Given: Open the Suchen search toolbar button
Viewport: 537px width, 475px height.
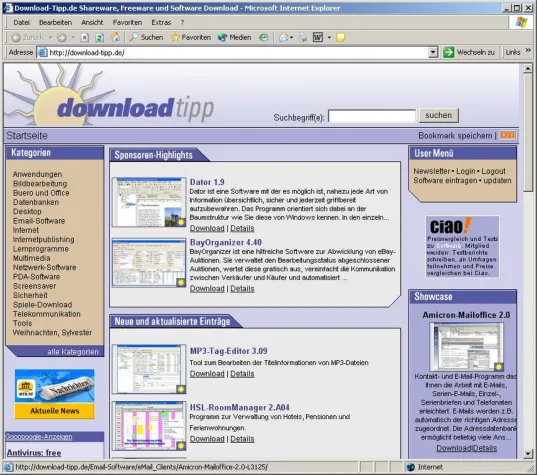Looking at the screenshot, I should point(146,37).
